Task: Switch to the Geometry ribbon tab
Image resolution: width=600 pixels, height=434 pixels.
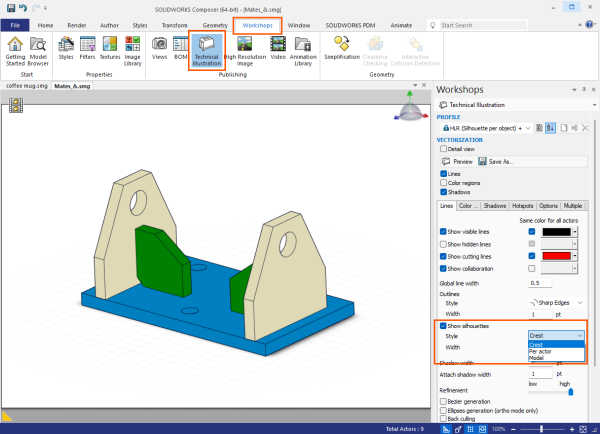Action: [x=215, y=25]
